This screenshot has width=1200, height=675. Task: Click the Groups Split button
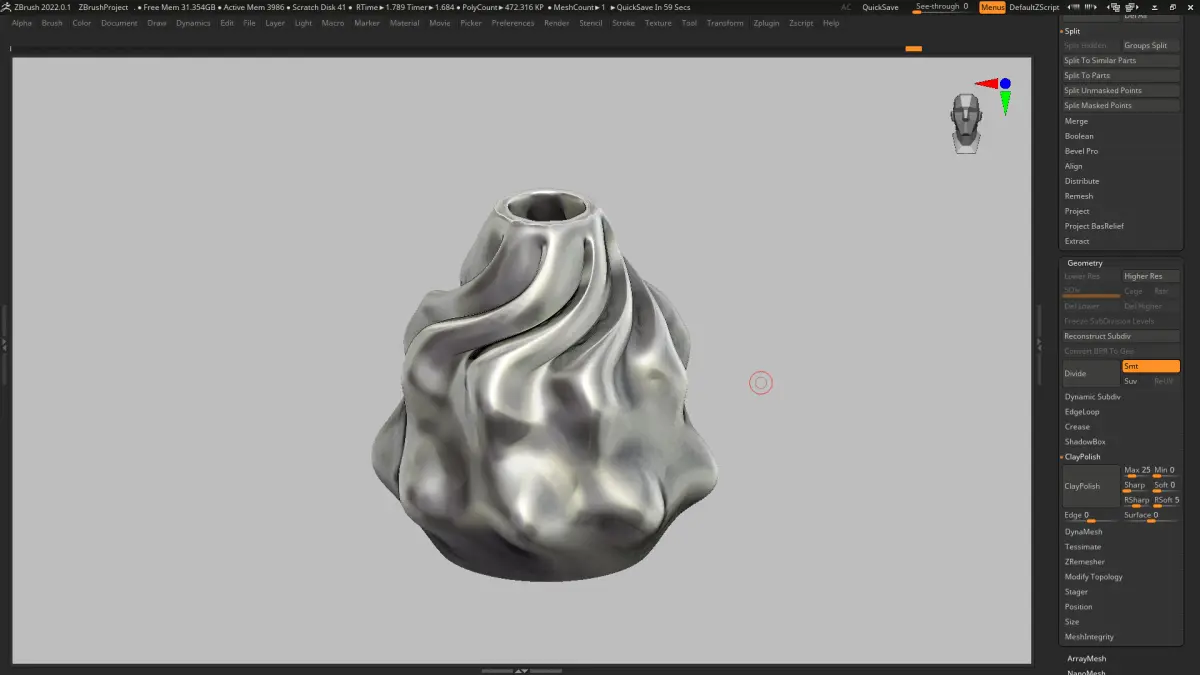pyautogui.click(x=1151, y=46)
